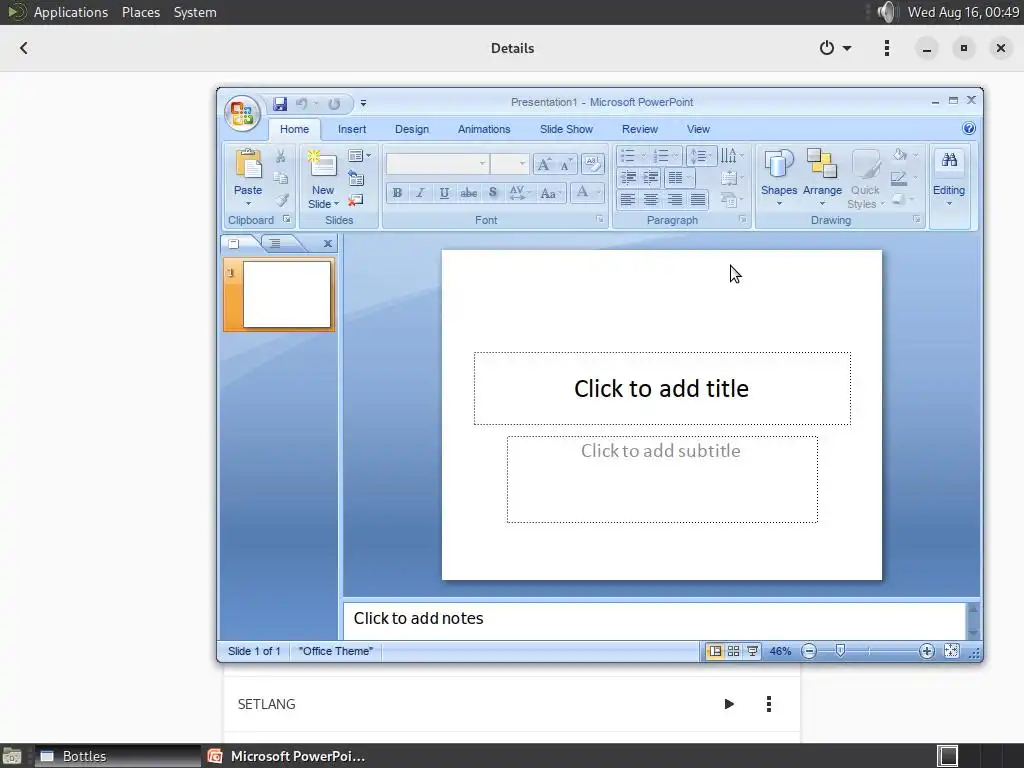This screenshot has height=768, width=1024.
Task: Open SETLANG row's three-dot options menu
Action: click(769, 704)
